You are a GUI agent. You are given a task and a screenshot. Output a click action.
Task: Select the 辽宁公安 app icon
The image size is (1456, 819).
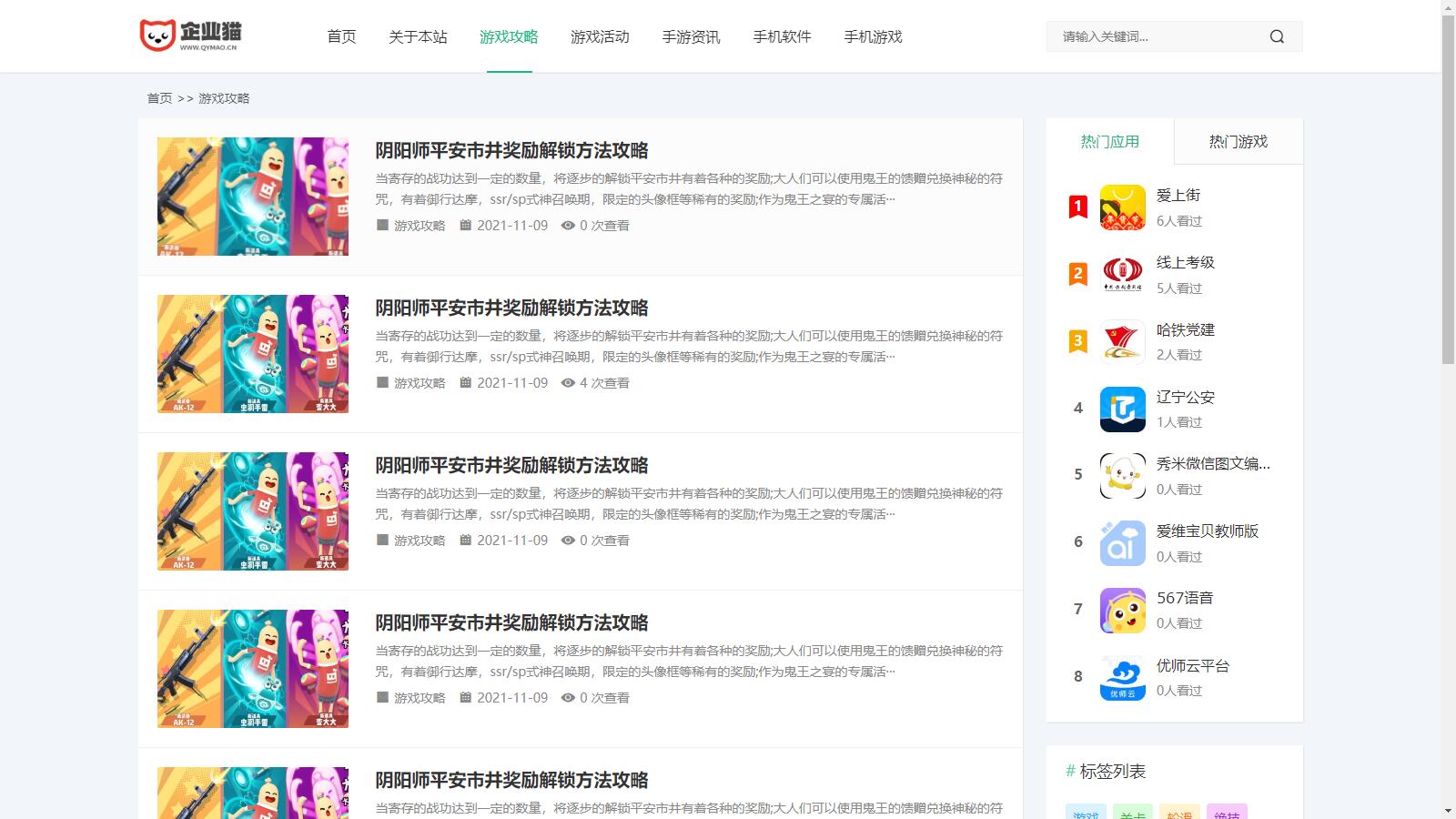(1122, 409)
